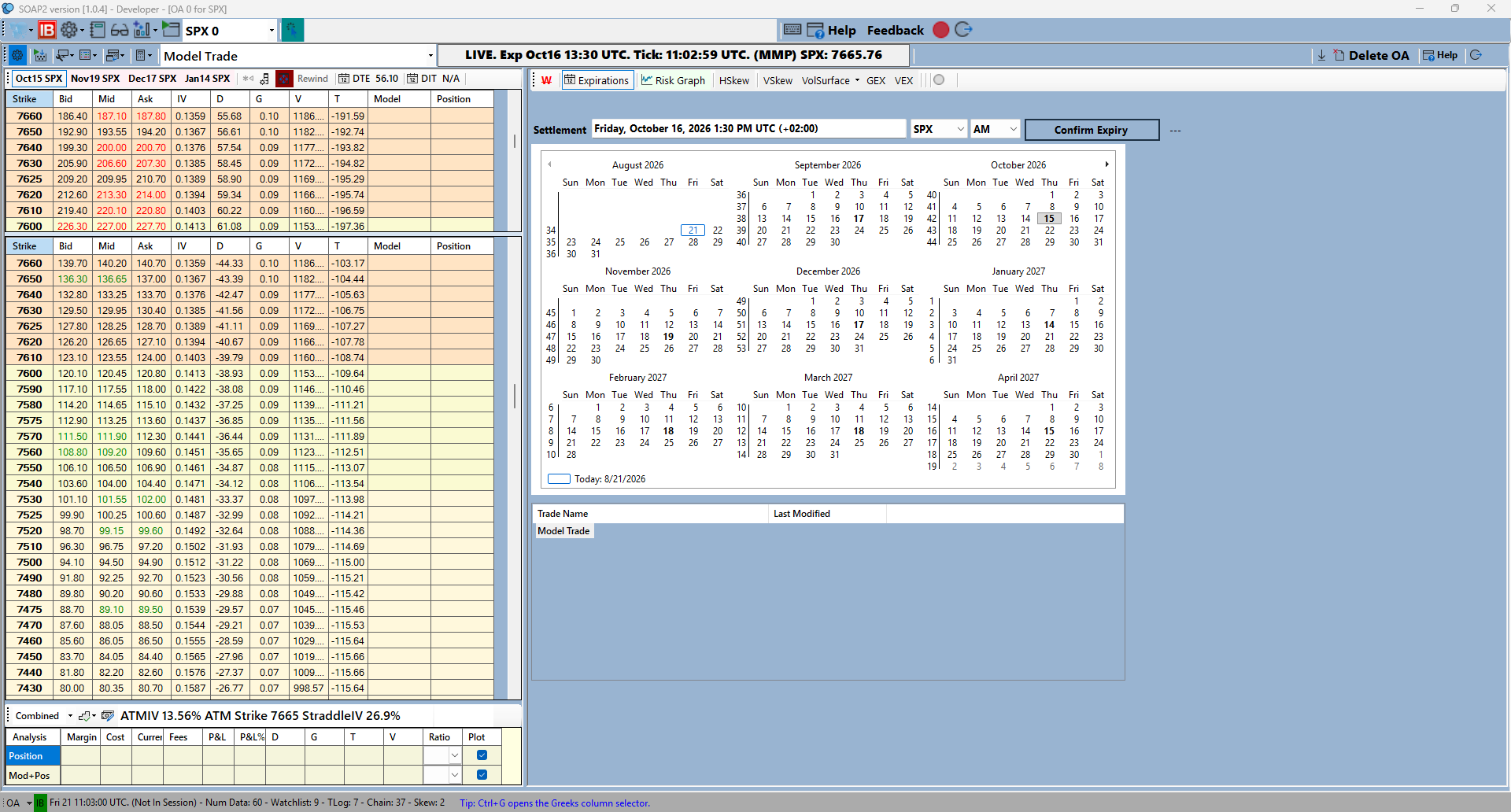Click the Feedback button
Viewport: 1511px width, 812px height.
pyautogui.click(x=896, y=30)
